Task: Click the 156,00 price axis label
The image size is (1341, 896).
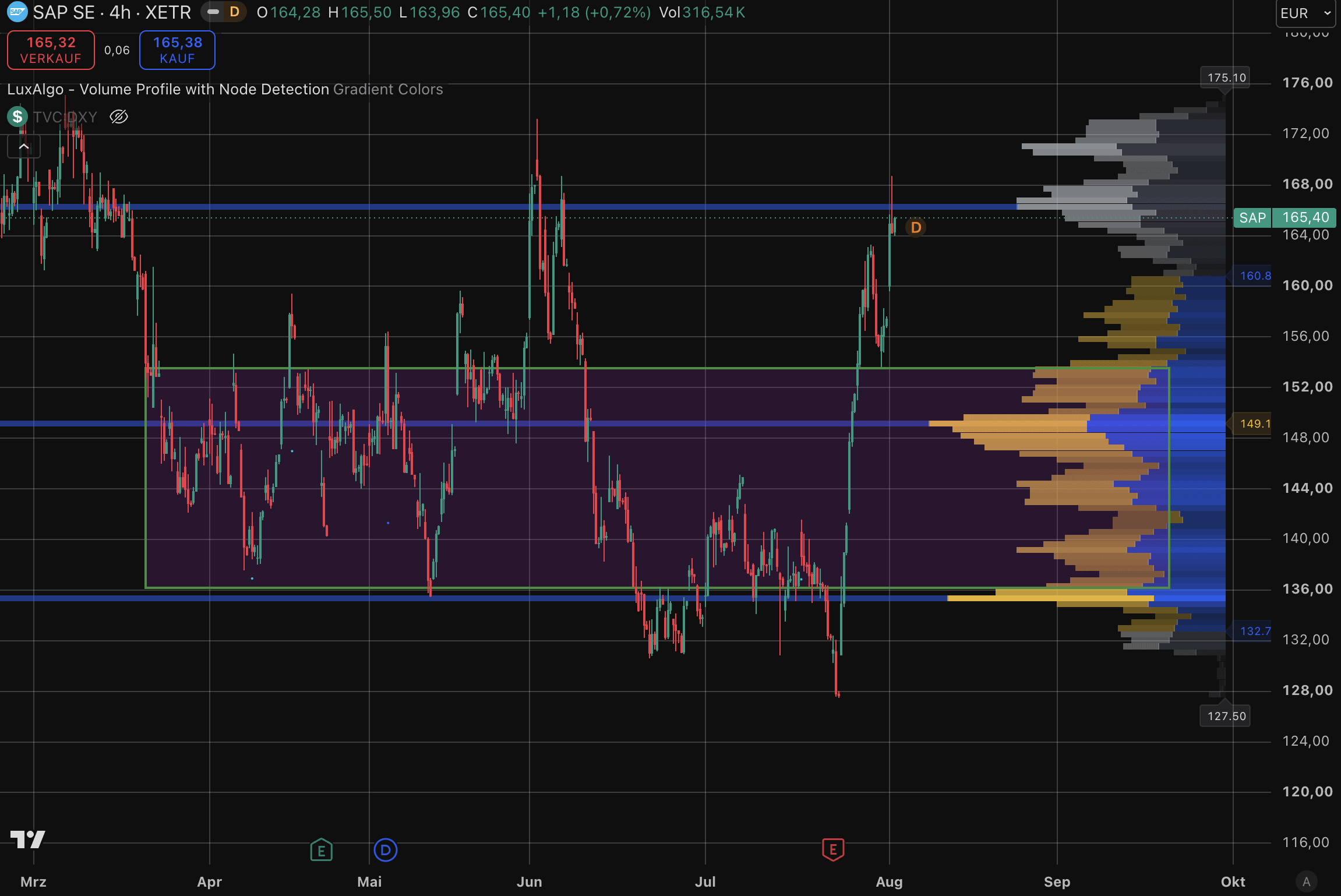Action: click(x=1306, y=336)
